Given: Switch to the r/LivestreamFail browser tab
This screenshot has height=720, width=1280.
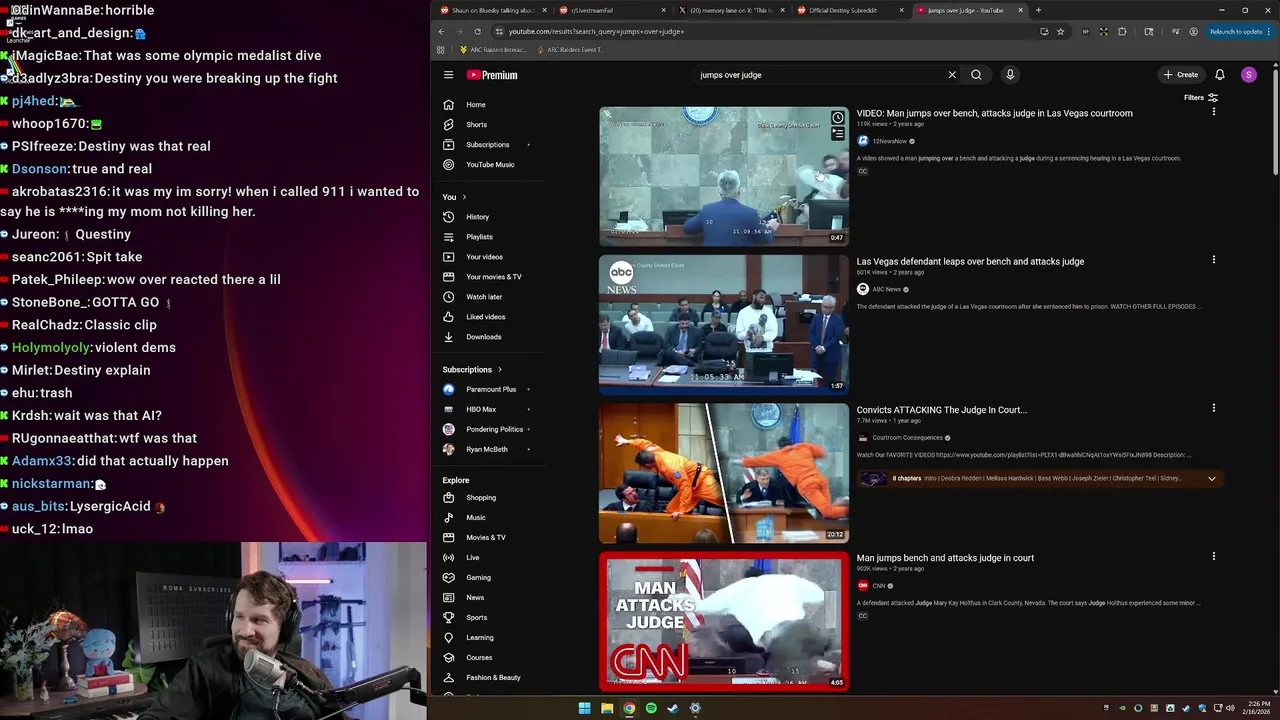Looking at the screenshot, I should [610, 10].
